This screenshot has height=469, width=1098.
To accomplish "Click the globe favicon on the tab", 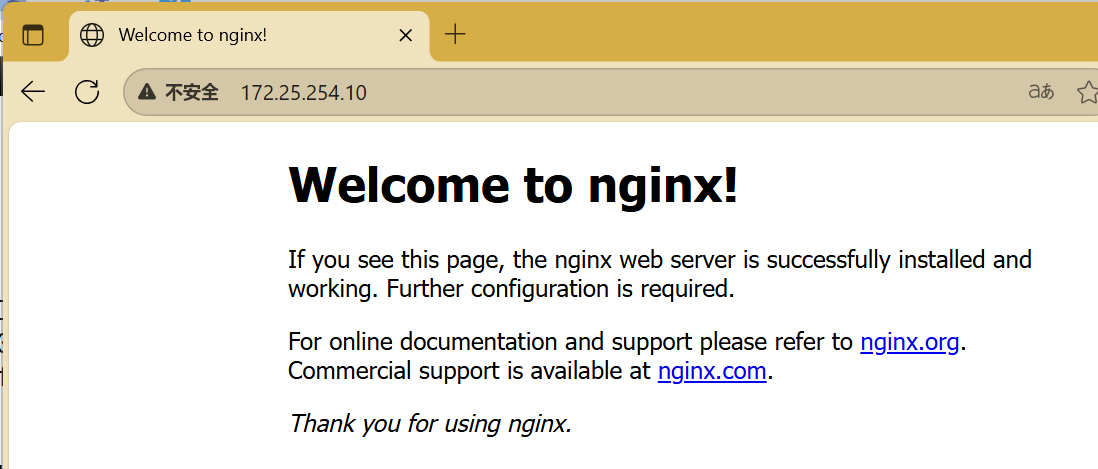I will click(x=92, y=35).
